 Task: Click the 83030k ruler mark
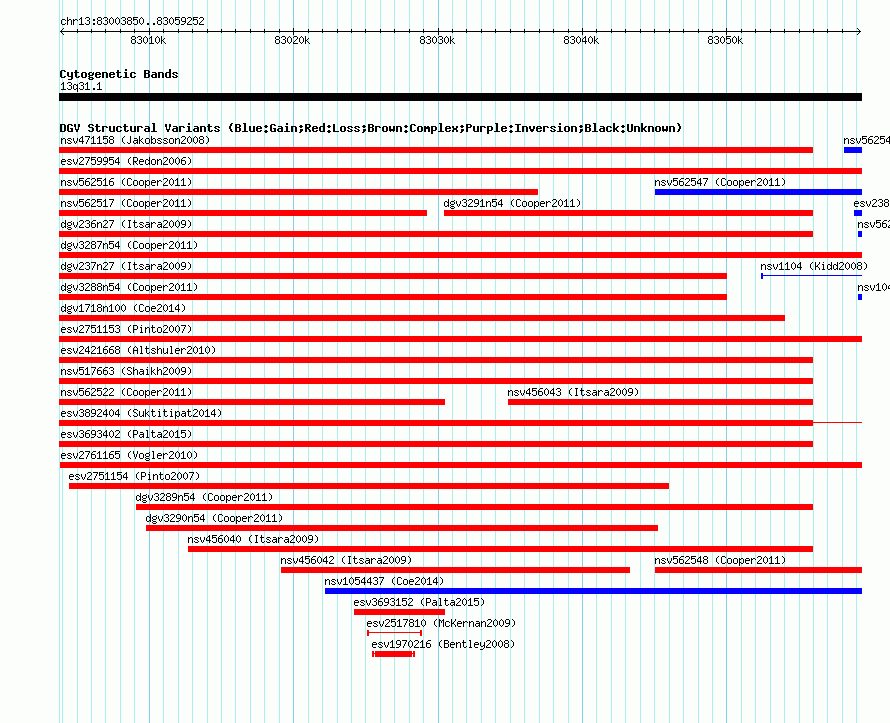[437, 40]
